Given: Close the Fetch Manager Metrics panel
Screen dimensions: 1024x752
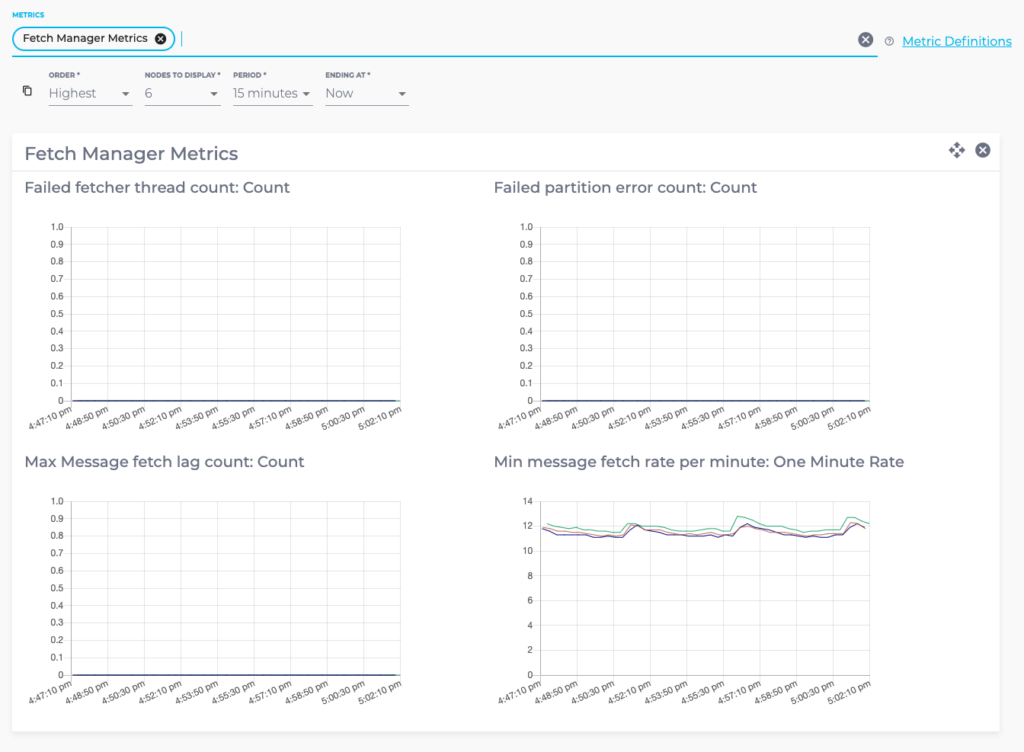Looking at the screenshot, I should 983,150.
